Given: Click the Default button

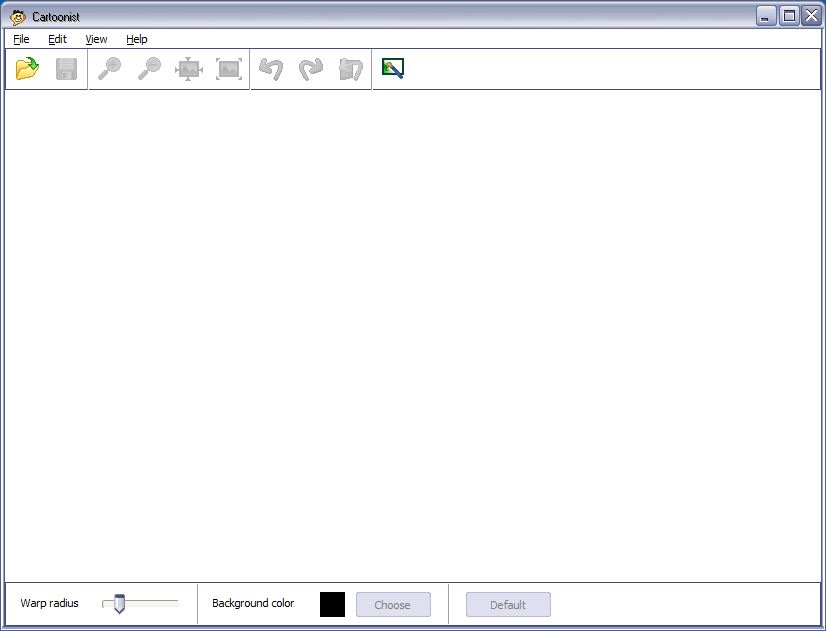Looking at the screenshot, I should pyautogui.click(x=508, y=605).
